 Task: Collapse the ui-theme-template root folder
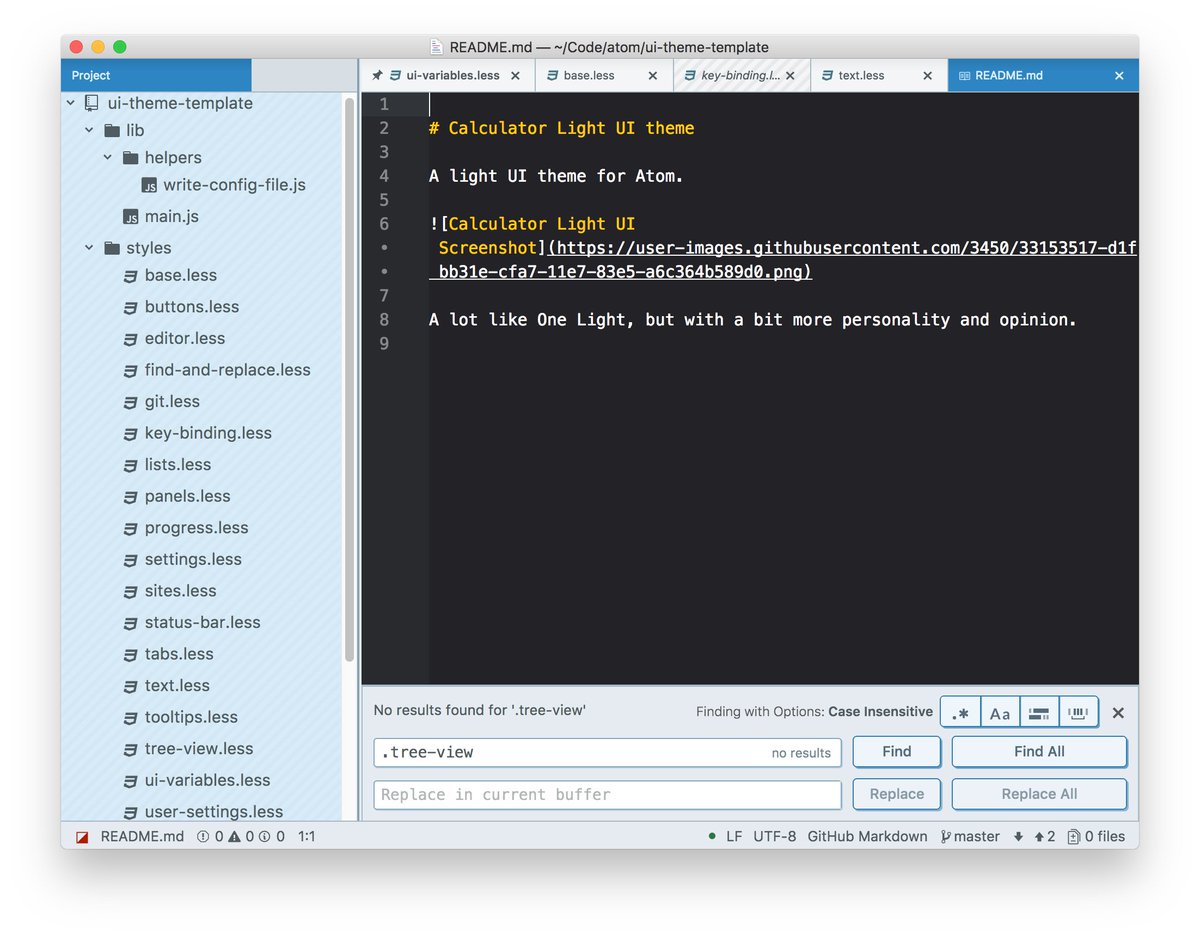(x=71, y=103)
